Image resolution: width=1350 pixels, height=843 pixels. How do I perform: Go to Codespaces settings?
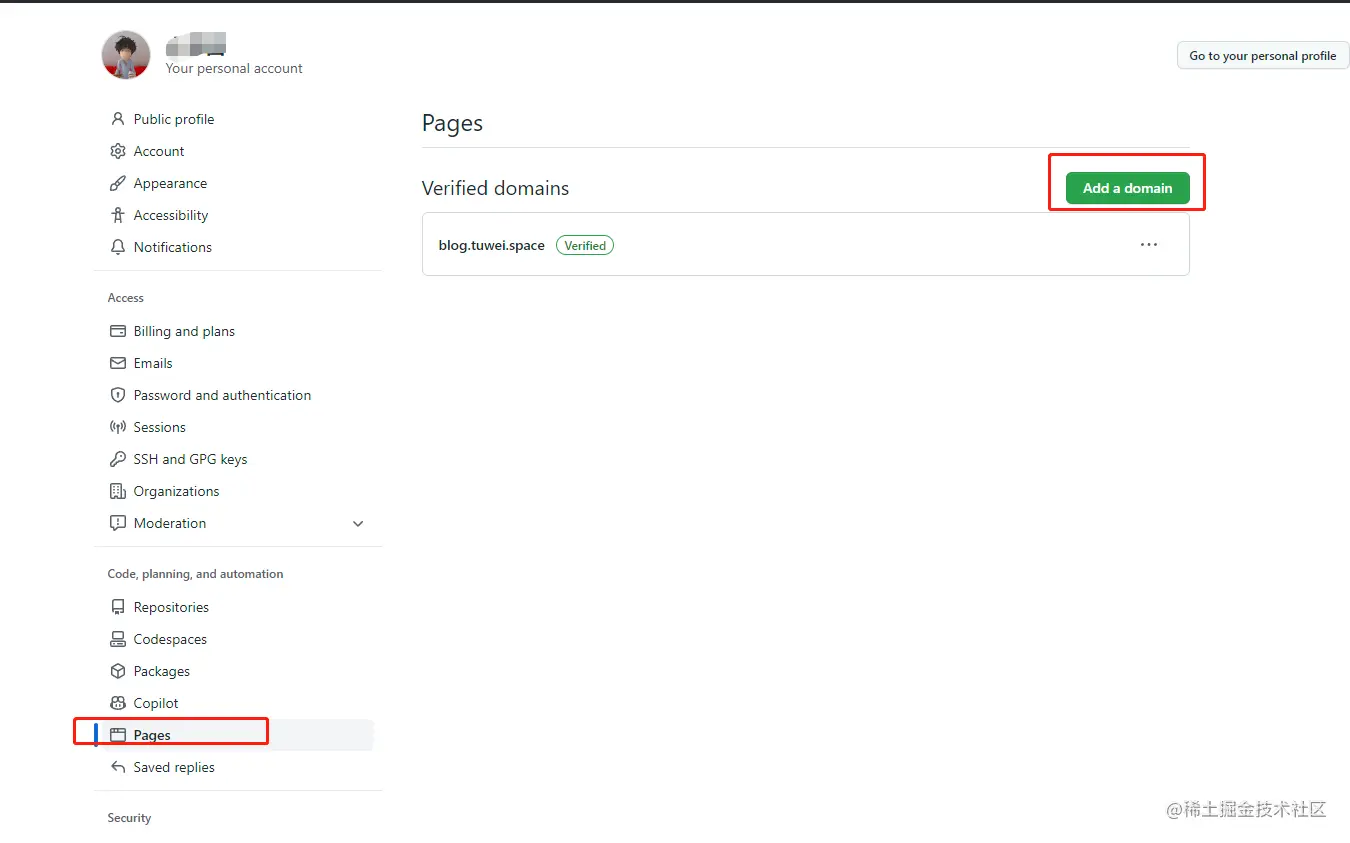pyautogui.click(x=170, y=639)
